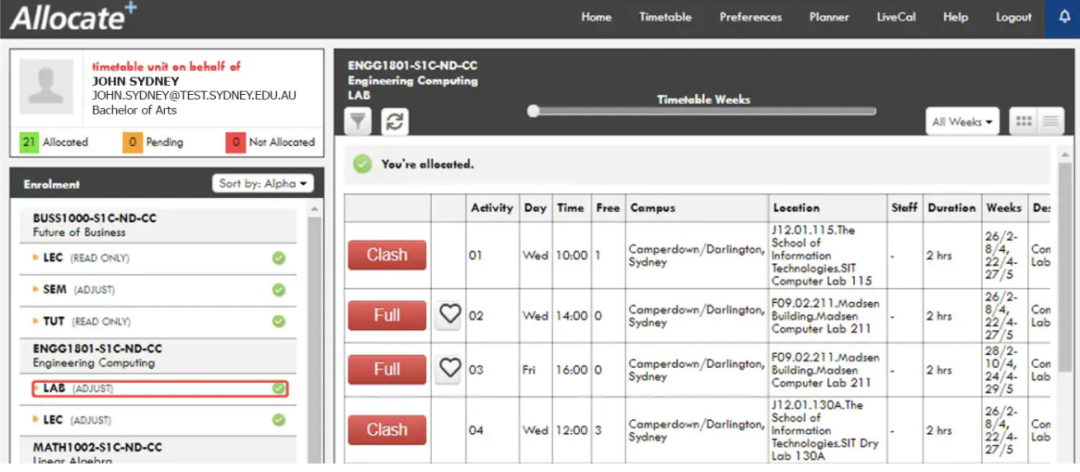
Task: Expand BUSS1000 LEC (Read Only) row
Action: (x=158, y=258)
